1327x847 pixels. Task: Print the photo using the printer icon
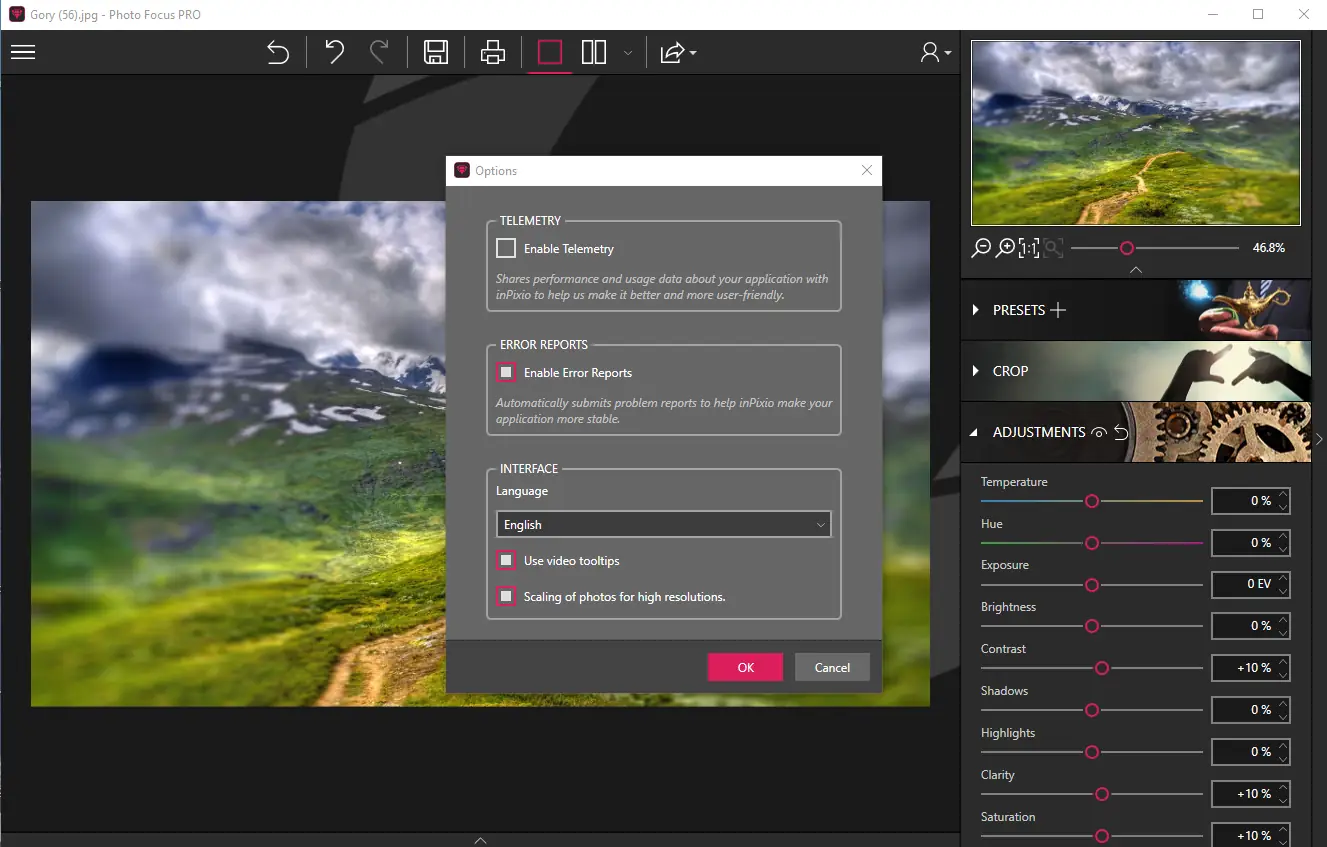pyautogui.click(x=493, y=52)
